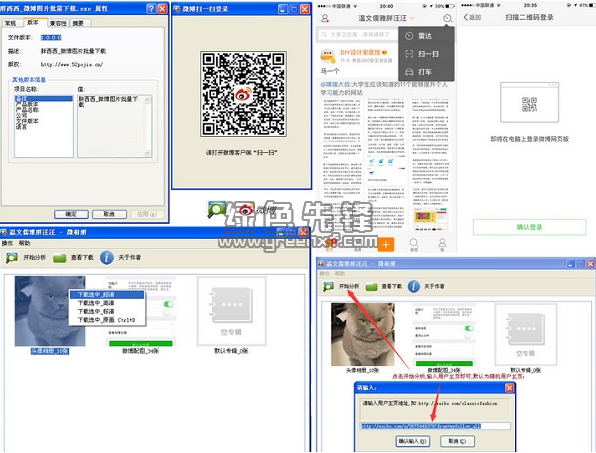Select 默认专辑_0张 album in input-dialog window
Screen dimensions: 596x453
[526, 334]
